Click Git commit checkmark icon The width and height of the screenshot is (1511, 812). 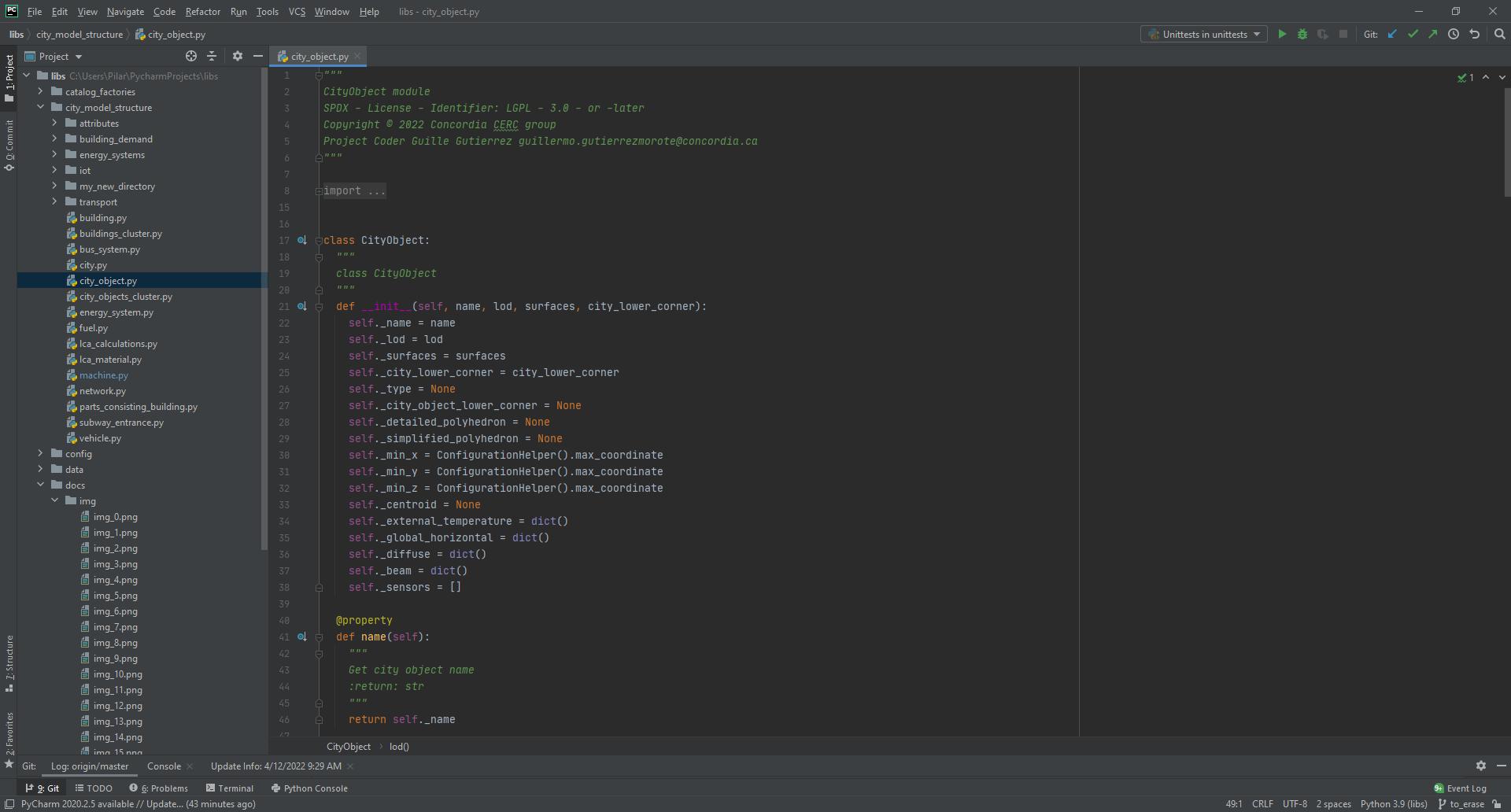click(1413, 34)
